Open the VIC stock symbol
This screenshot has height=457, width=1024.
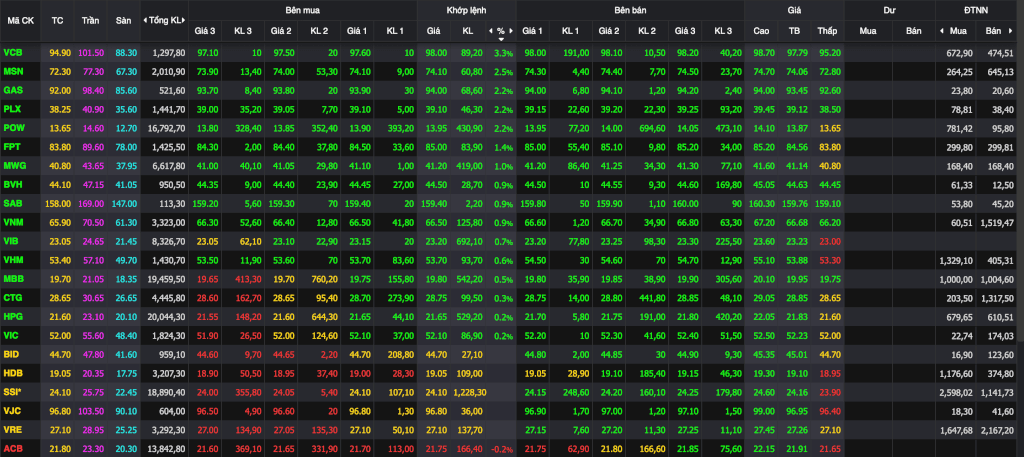(12, 336)
